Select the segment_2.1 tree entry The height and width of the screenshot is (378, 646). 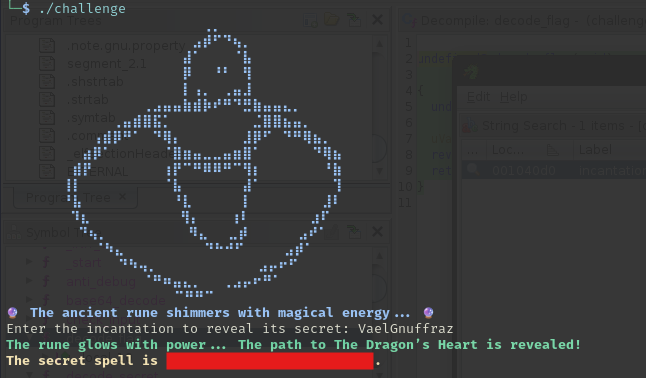[106, 63]
